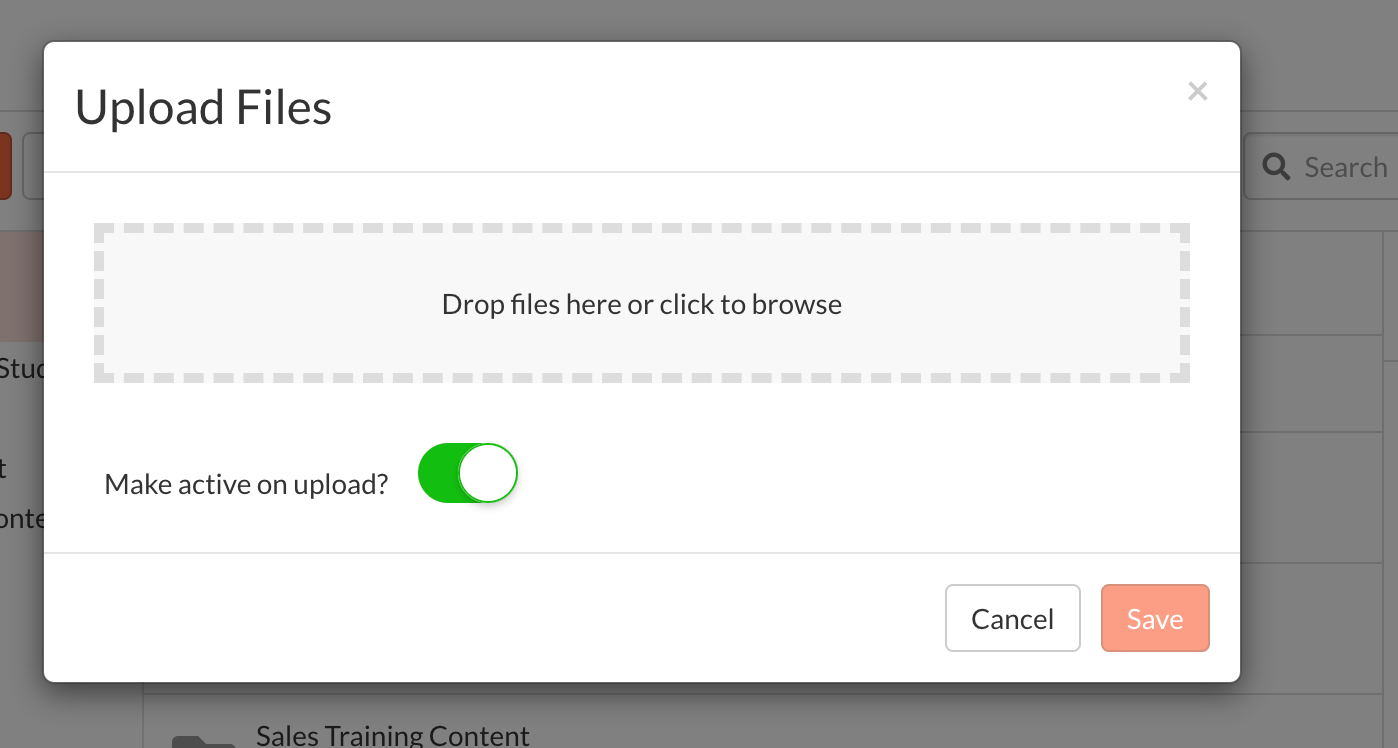This screenshot has height=748, width=1398.
Task: Focus the Search field behind the dialog
Action: click(1320, 167)
